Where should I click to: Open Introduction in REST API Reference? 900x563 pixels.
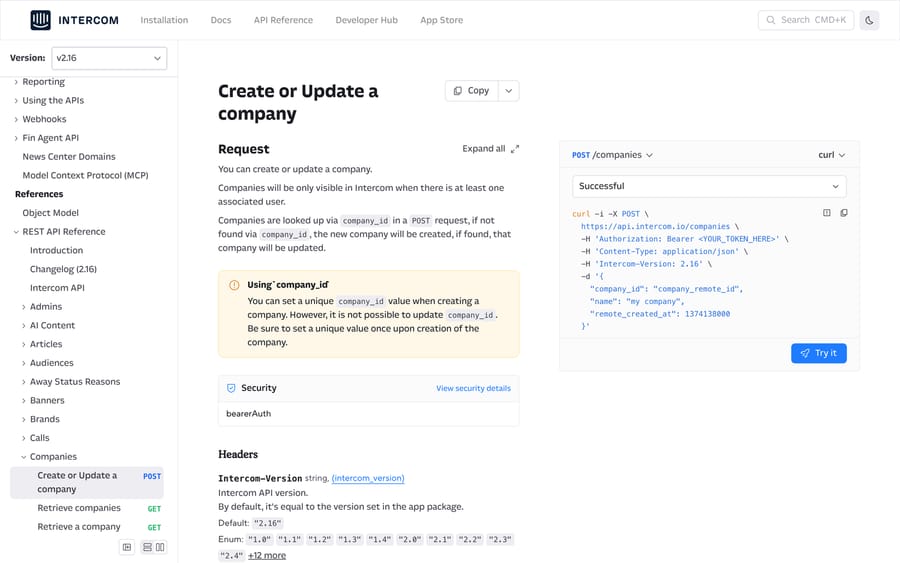56,250
